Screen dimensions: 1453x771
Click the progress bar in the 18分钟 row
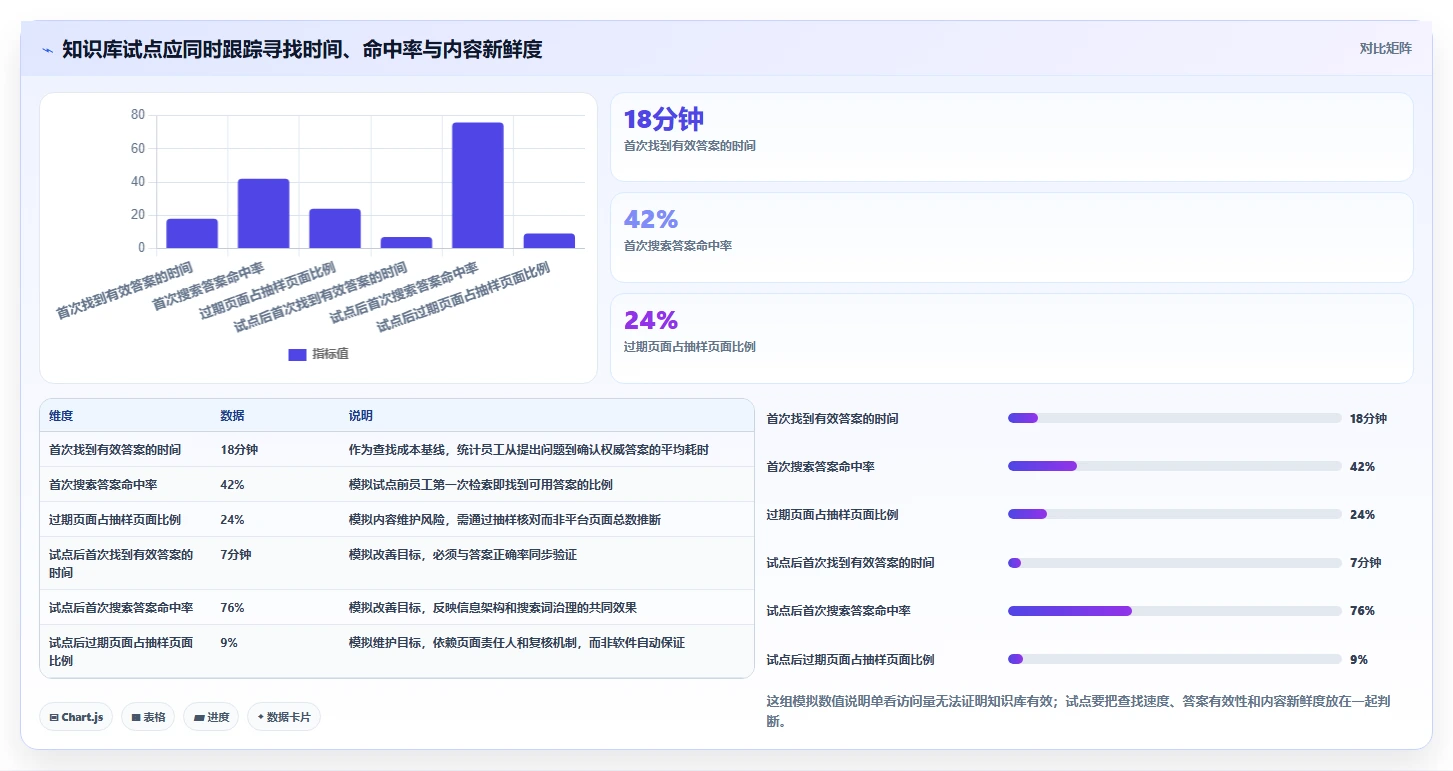pyautogui.click(x=1175, y=418)
